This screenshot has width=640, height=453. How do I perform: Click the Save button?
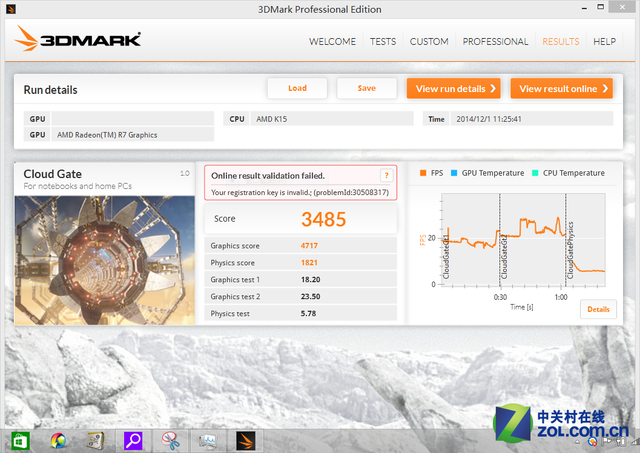(367, 88)
